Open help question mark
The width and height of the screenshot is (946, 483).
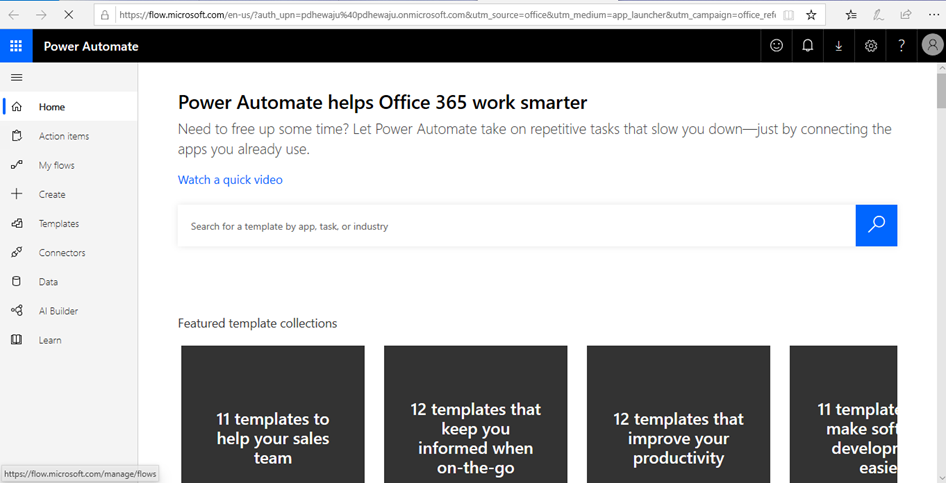pyautogui.click(x=901, y=46)
